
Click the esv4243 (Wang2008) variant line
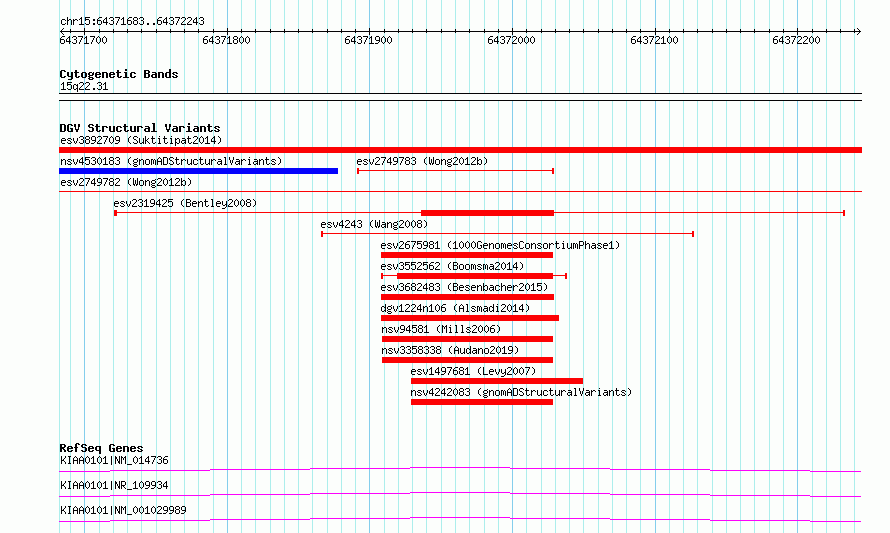[x=507, y=234]
